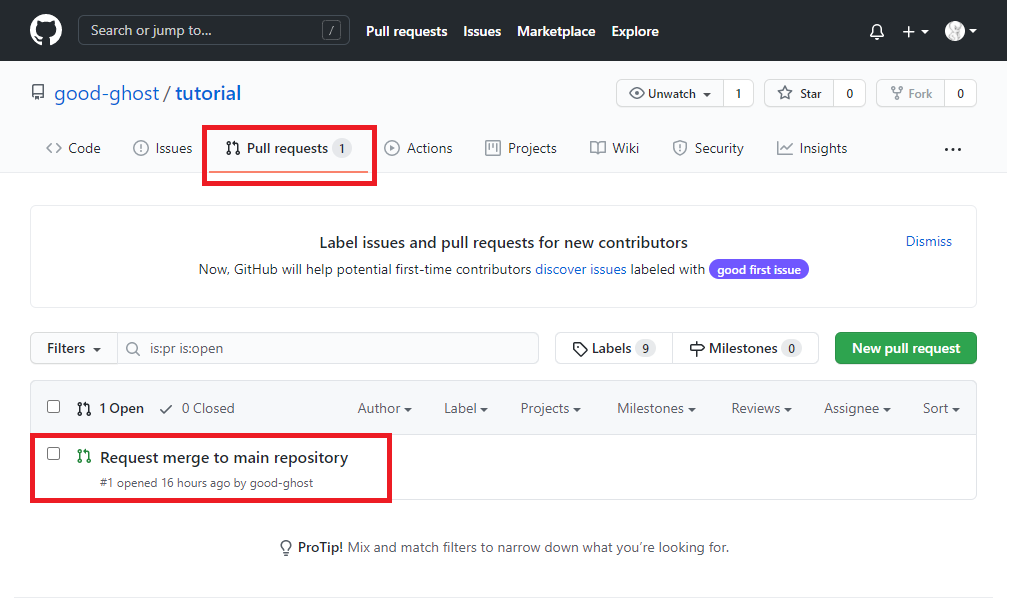
Task: Click the New pull request button
Action: (905, 348)
